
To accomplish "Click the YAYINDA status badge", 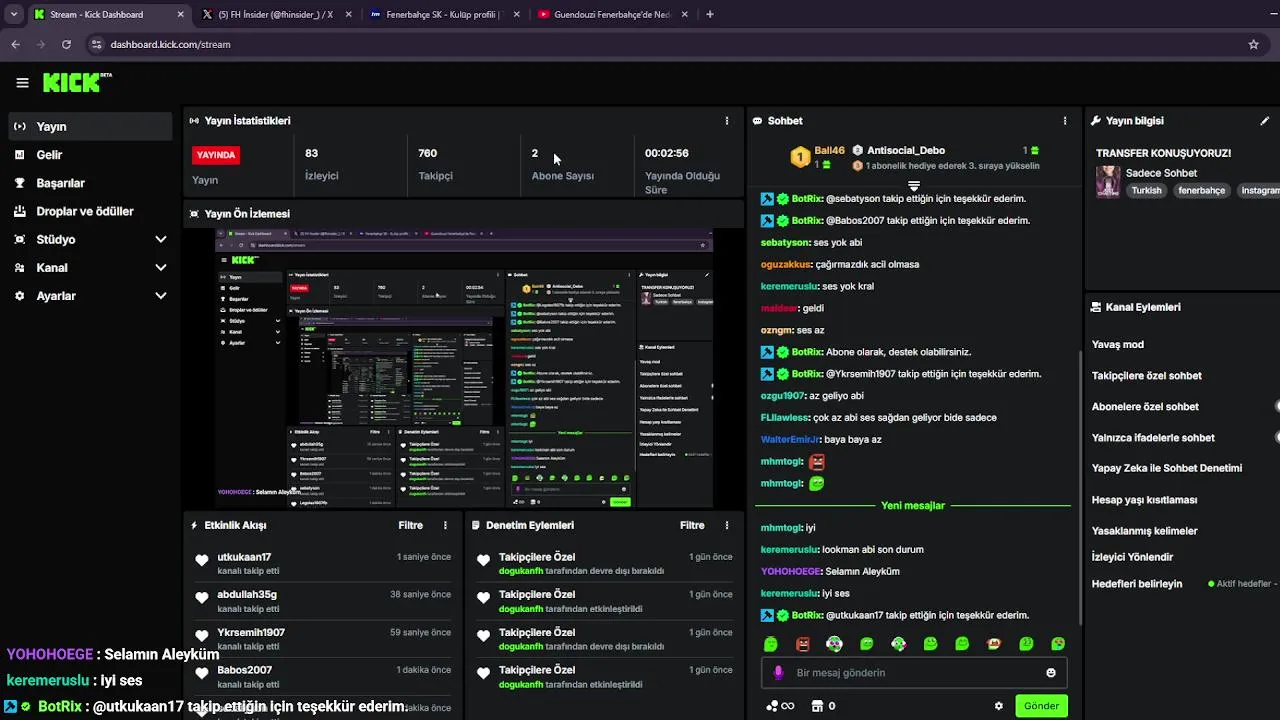I will tap(216, 155).
